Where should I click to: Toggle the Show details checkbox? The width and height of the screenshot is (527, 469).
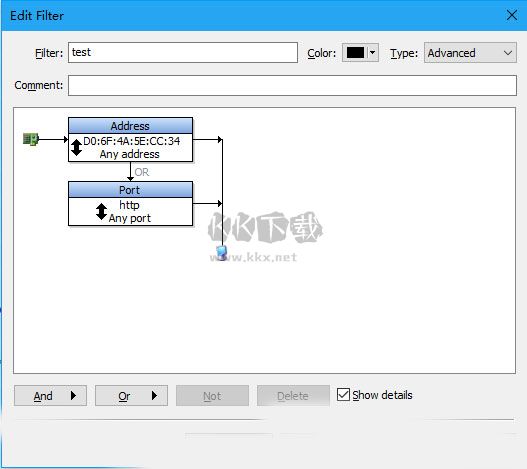[343, 395]
